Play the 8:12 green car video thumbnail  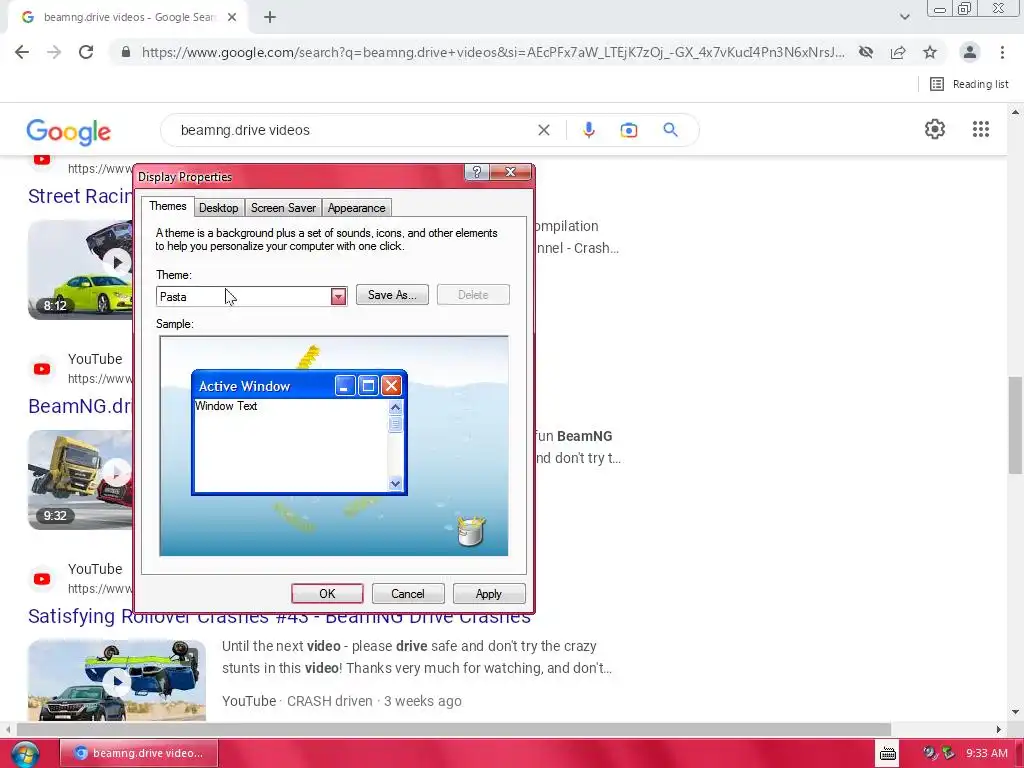(x=81, y=270)
